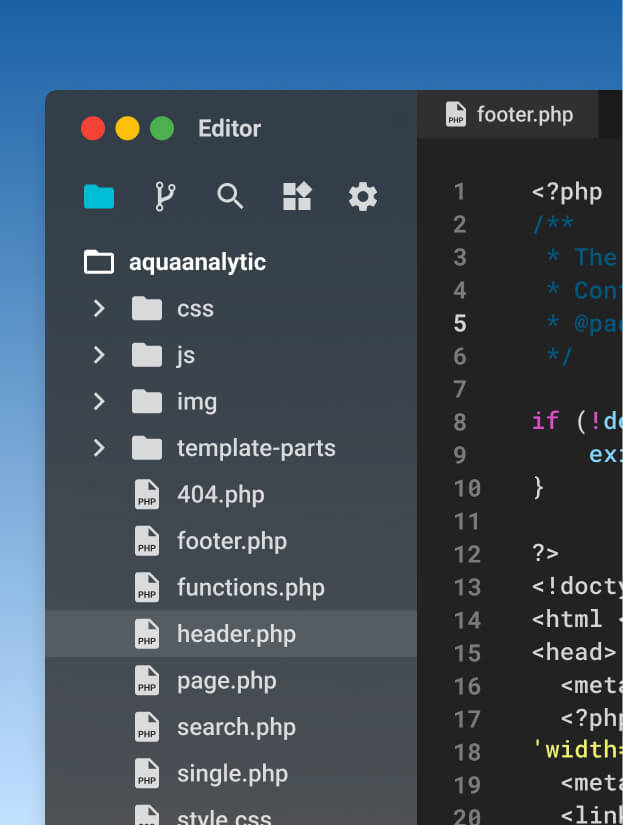This screenshot has height=825, width=623.
Task: Click the '?>' text on line 12
Action: click(x=545, y=554)
